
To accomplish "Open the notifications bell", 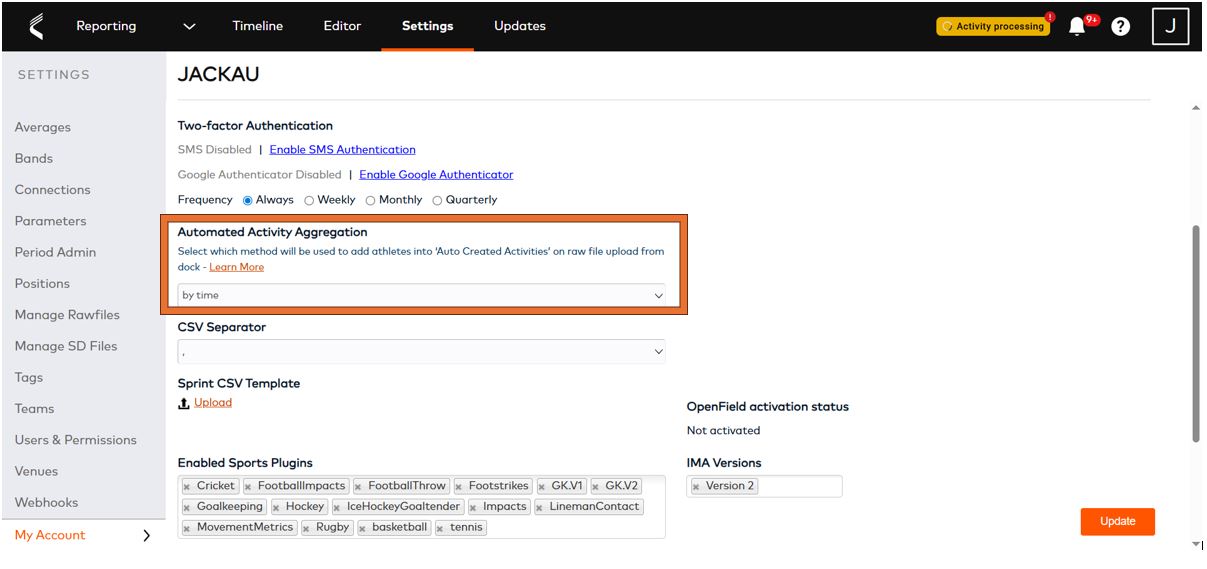I will tap(1077, 27).
